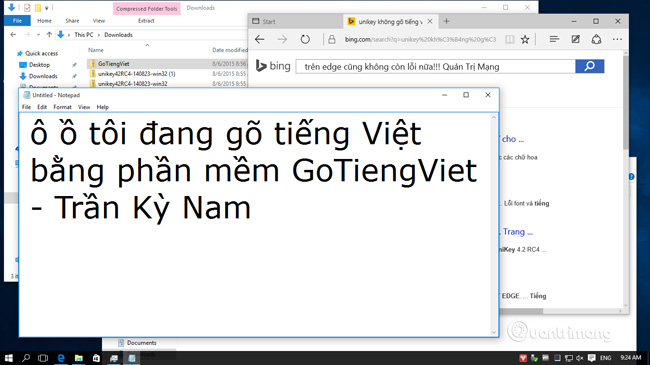
Task: Close the unikey search tab
Action: pos(430,21)
